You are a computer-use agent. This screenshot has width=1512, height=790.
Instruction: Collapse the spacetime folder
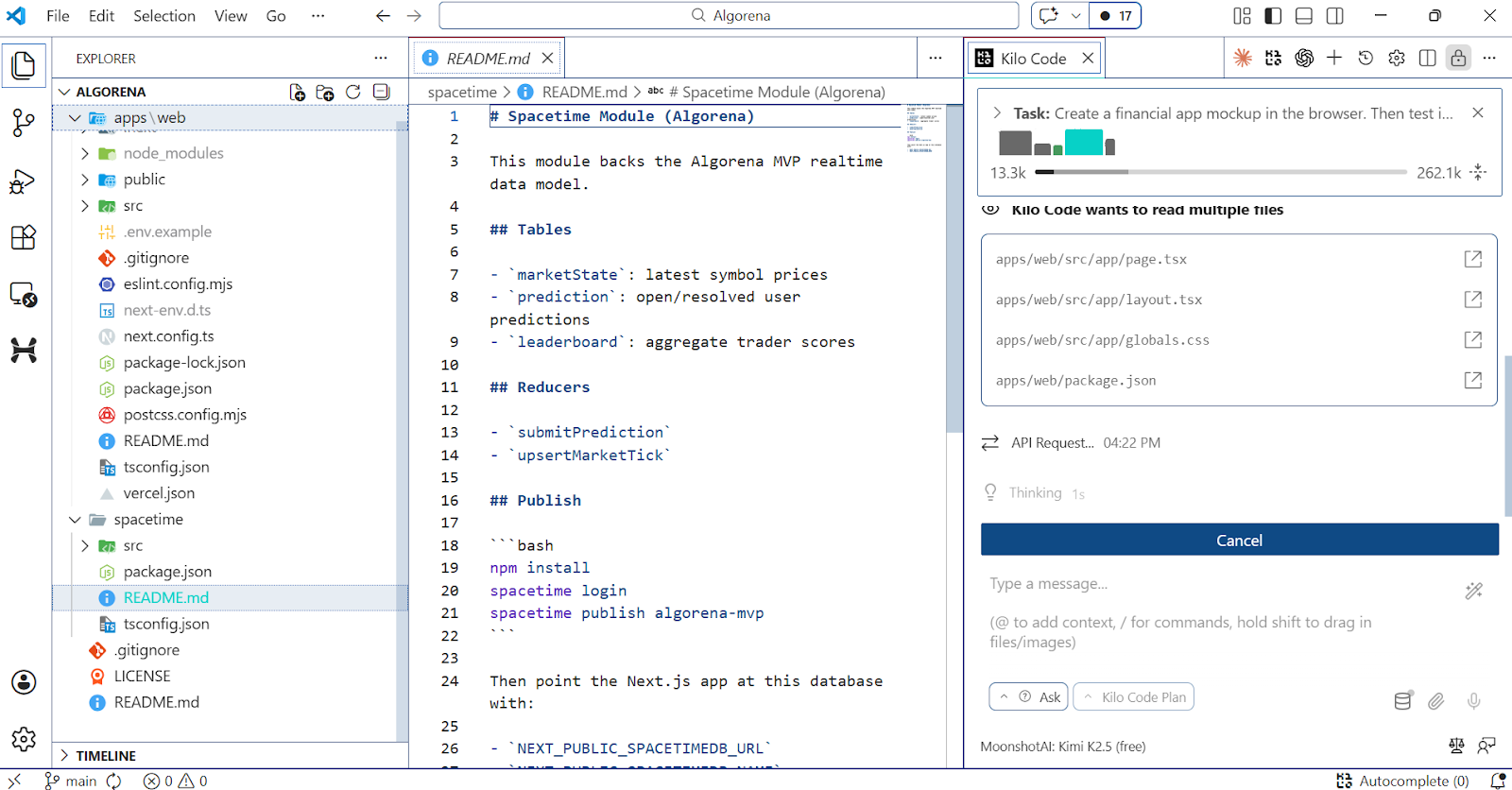tap(76, 520)
